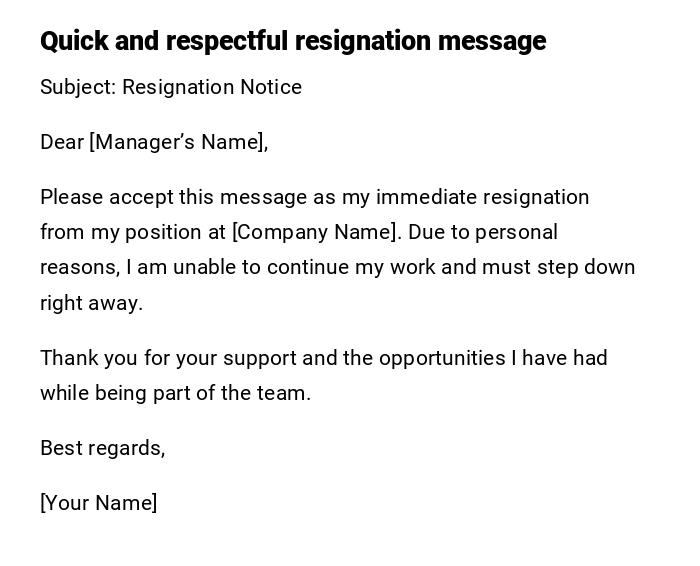Image resolution: width=700 pixels, height=566 pixels.
Task: Click the word "personal" in the body
Action: click(516, 232)
